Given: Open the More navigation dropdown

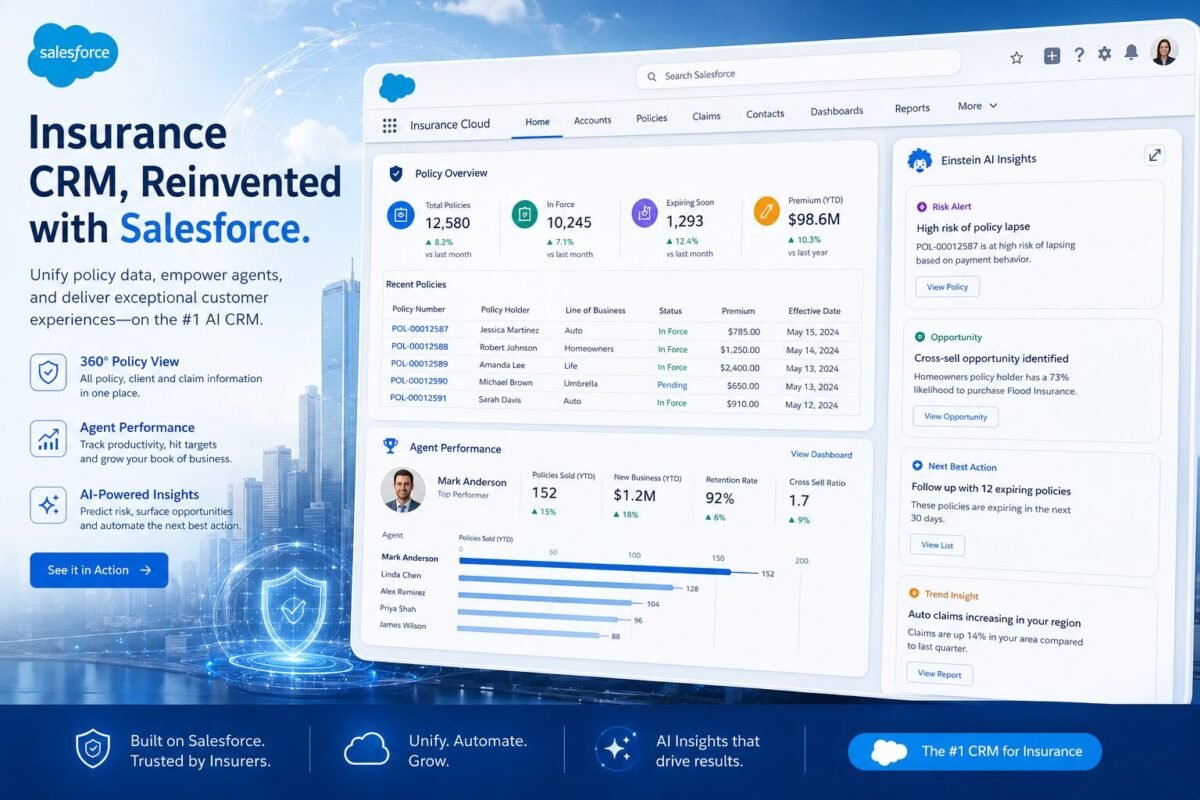Looking at the screenshot, I should pos(977,106).
